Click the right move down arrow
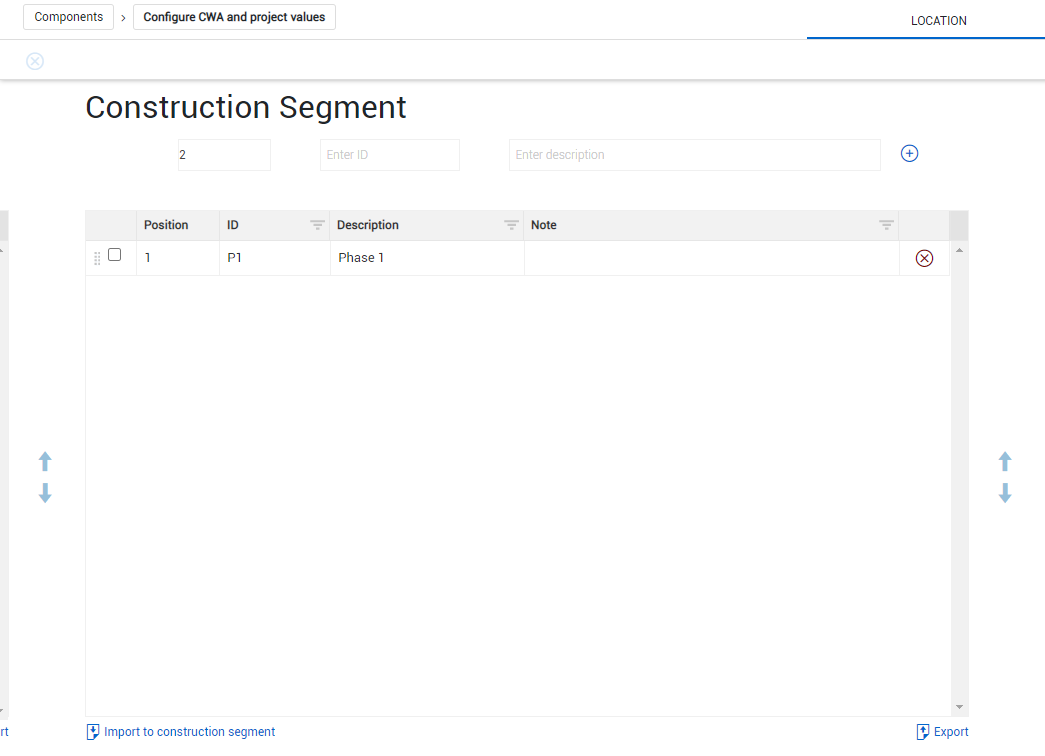Image resolution: width=1045 pixels, height=756 pixels. click(x=1005, y=493)
